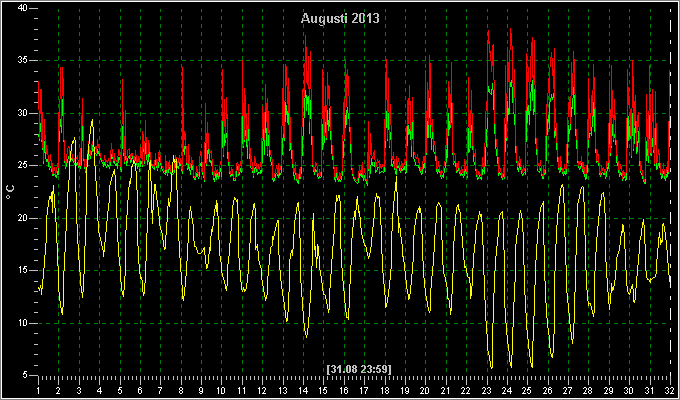The height and width of the screenshot is (400, 680).
Task: Select day 27 on the x-axis
Action: click(x=568, y=390)
